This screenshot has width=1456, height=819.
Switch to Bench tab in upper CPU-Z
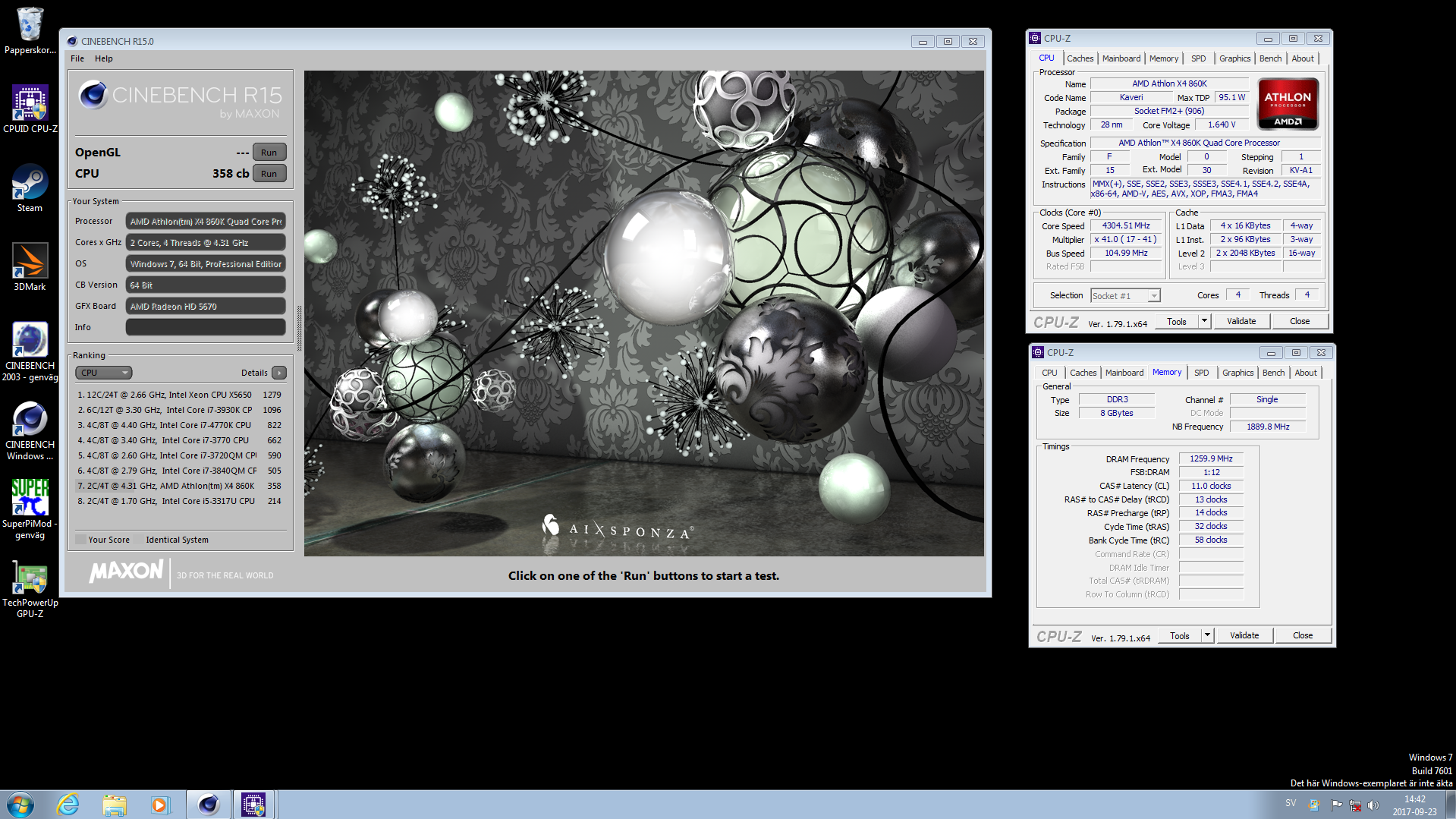click(x=1270, y=58)
